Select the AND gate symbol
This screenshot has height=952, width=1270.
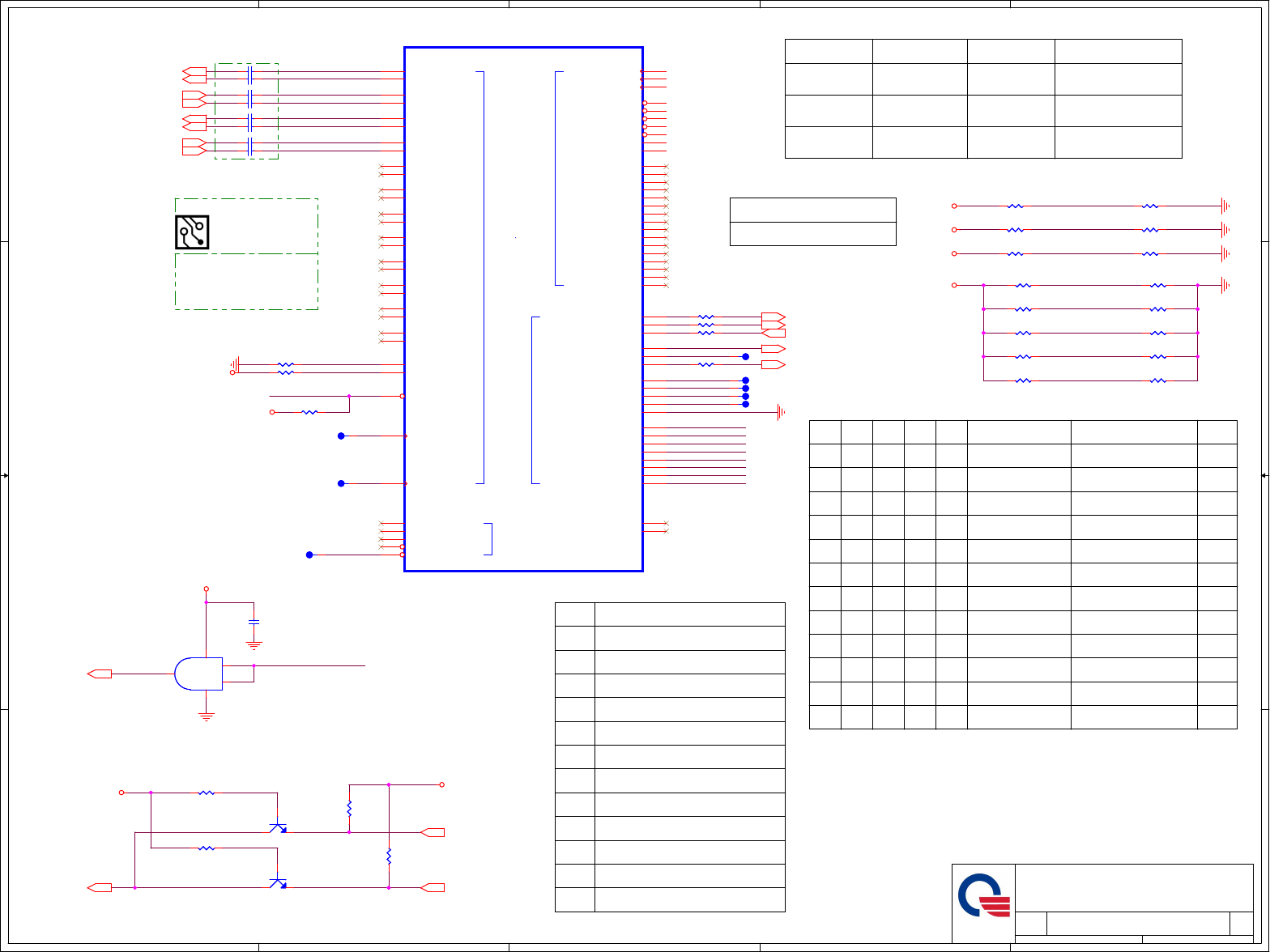198,674
